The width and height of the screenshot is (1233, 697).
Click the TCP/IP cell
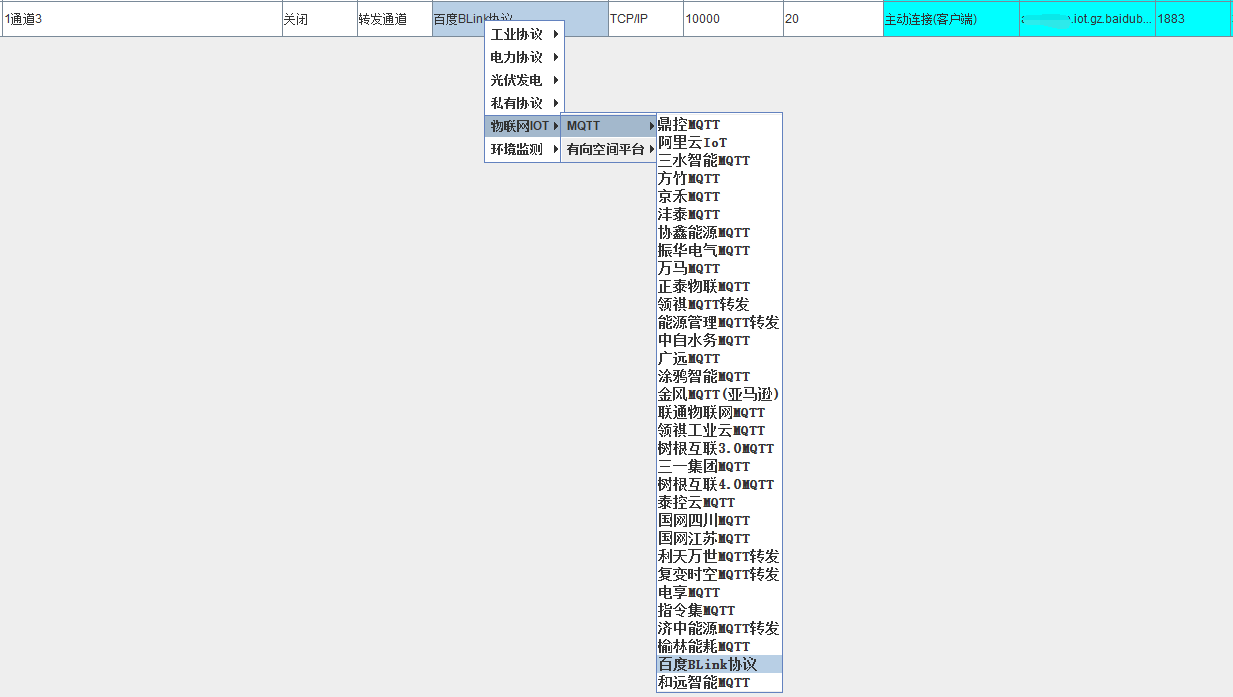click(x=645, y=19)
